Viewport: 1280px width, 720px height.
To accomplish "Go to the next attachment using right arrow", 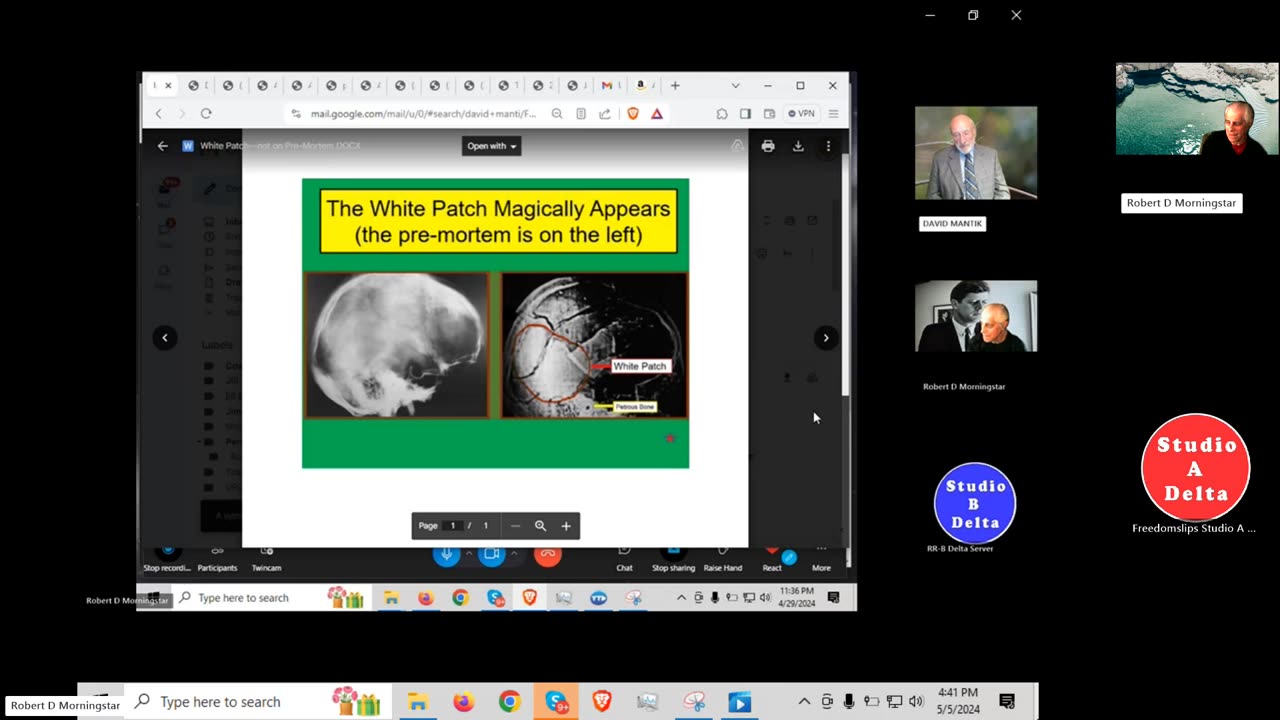I will coord(826,338).
